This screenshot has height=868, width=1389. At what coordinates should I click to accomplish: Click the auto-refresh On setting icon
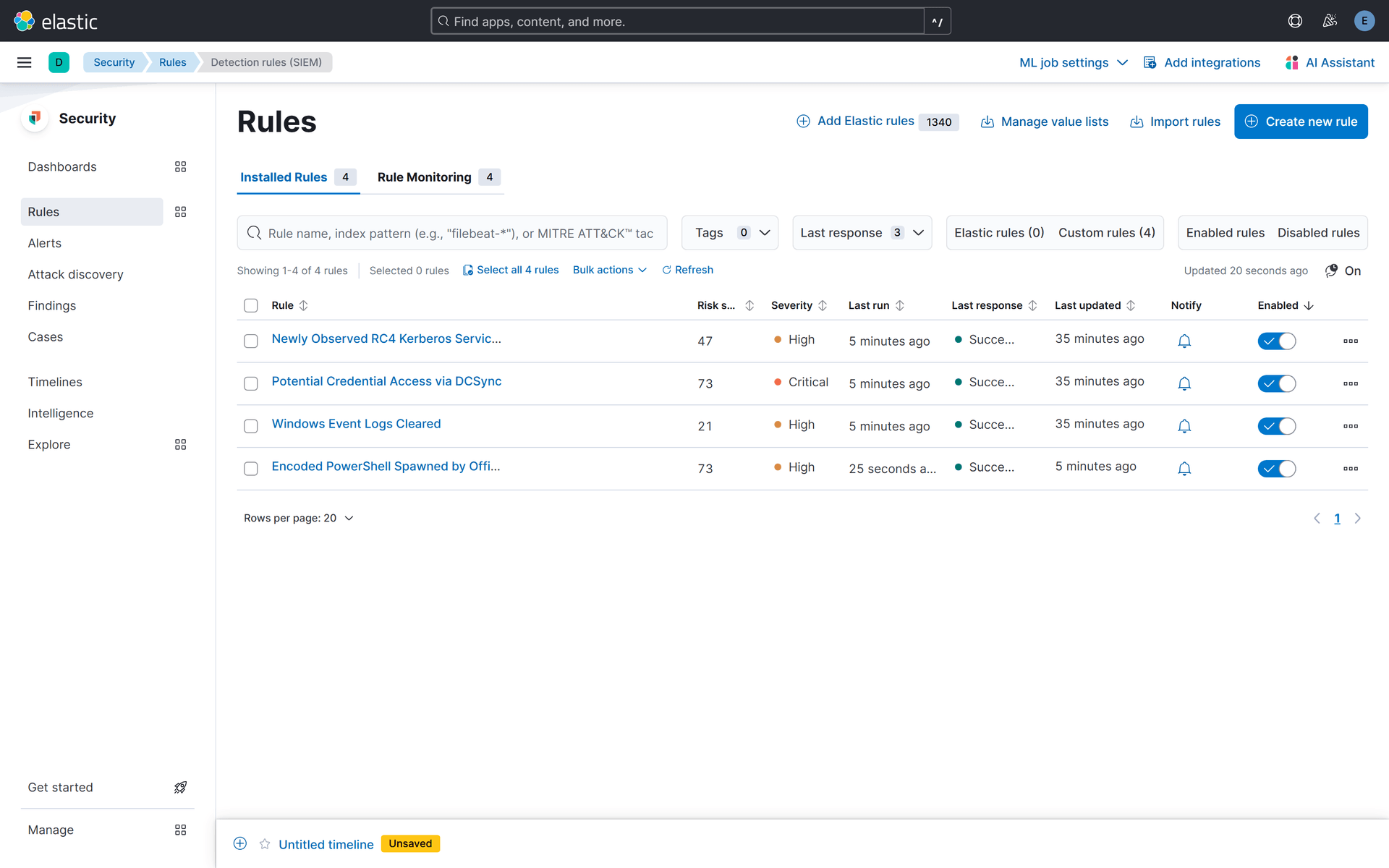point(1331,271)
